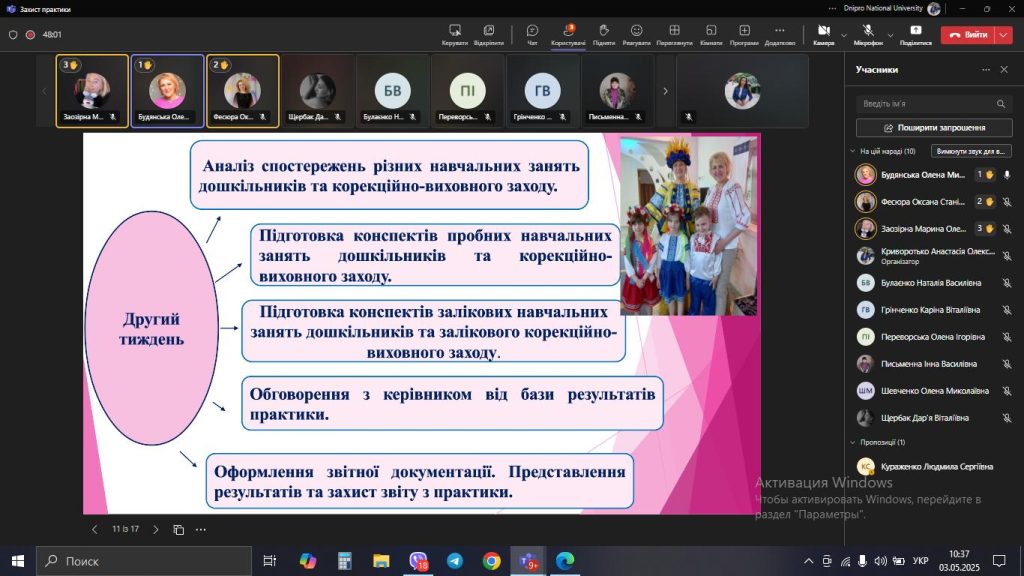Go to the next slide

[x=155, y=530]
